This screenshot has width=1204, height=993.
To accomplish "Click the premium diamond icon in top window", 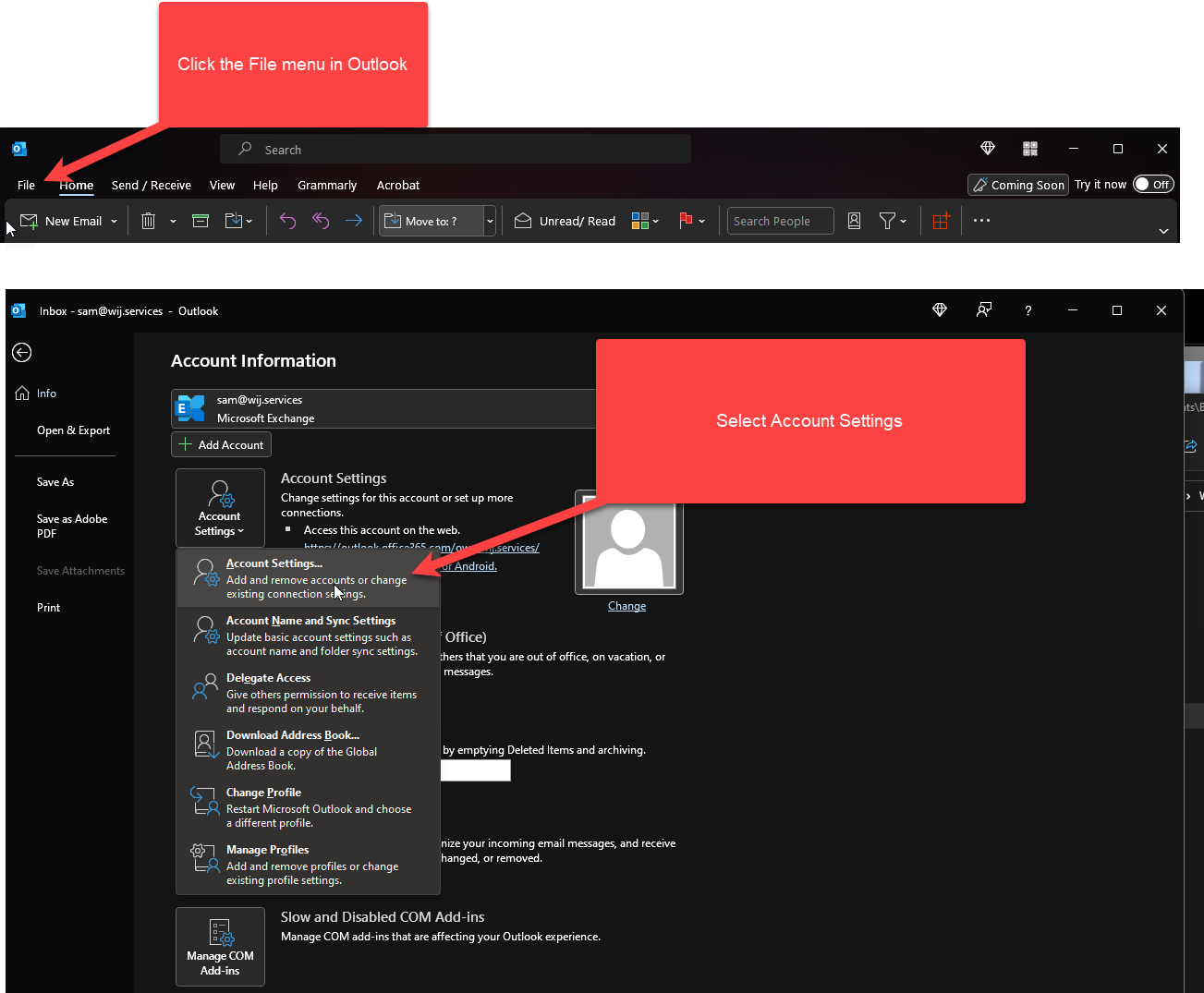I will click(x=988, y=148).
